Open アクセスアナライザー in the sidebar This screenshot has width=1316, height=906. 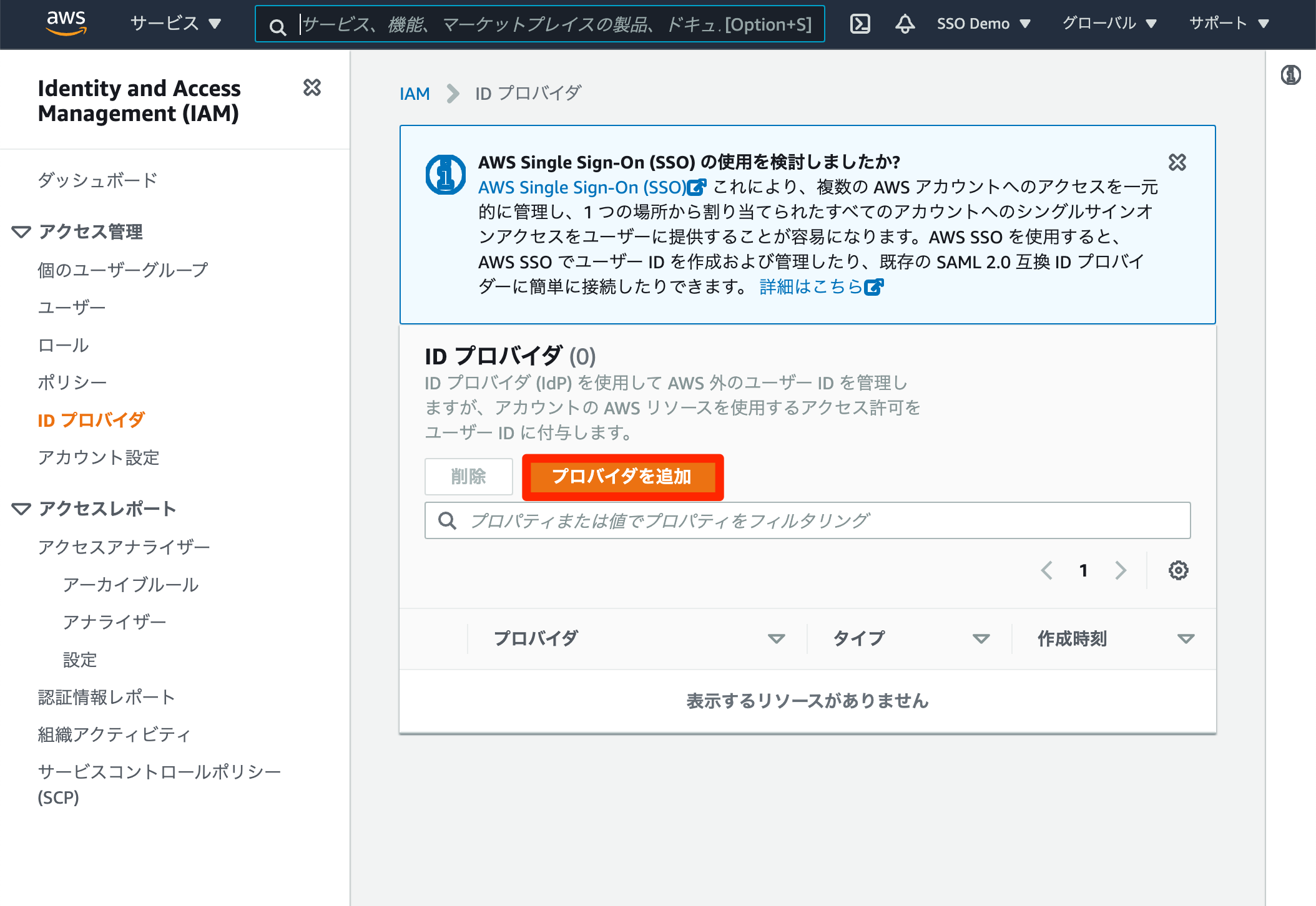pyautogui.click(x=124, y=547)
